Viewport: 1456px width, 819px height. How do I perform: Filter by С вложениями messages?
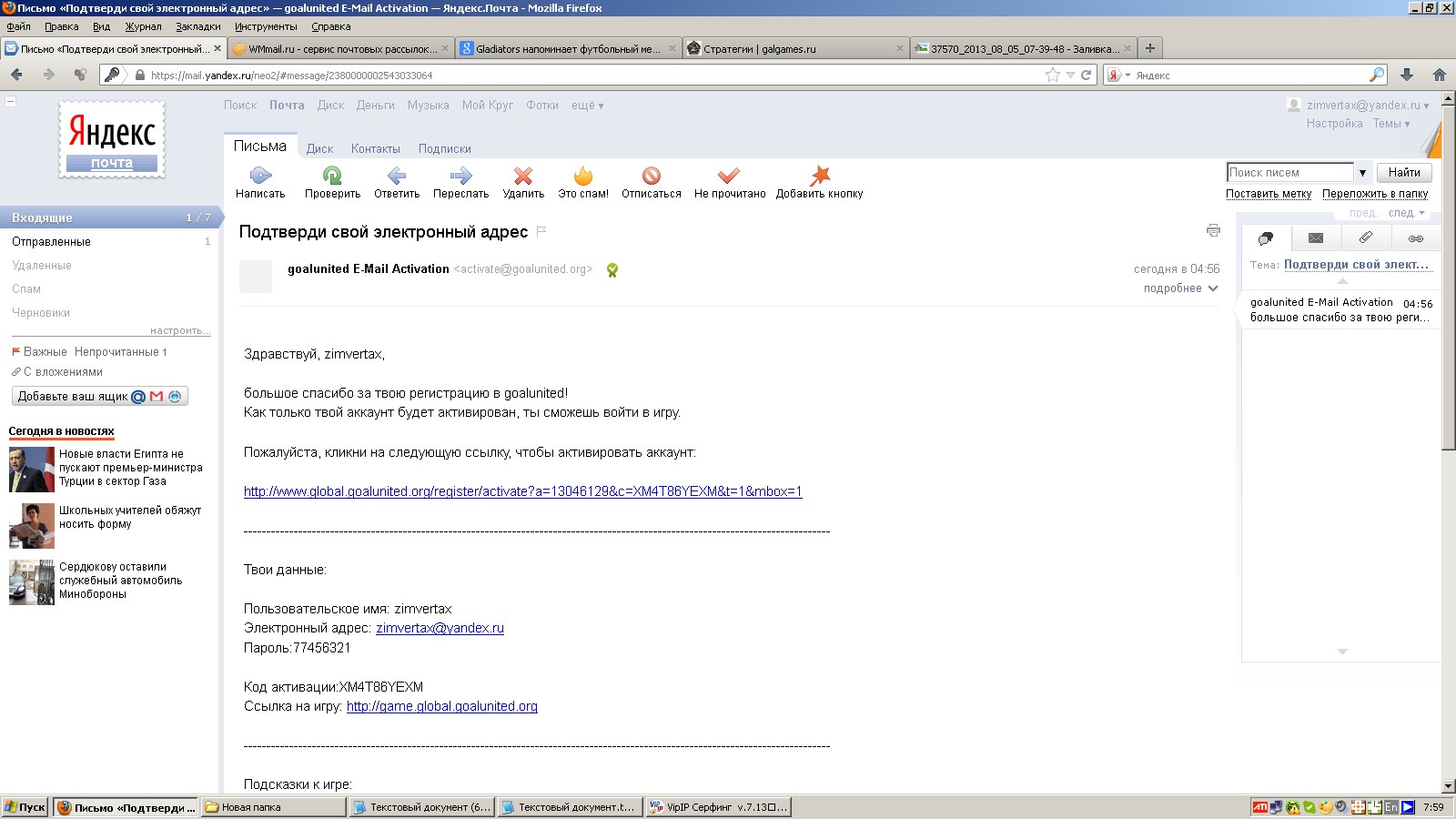click(x=56, y=372)
